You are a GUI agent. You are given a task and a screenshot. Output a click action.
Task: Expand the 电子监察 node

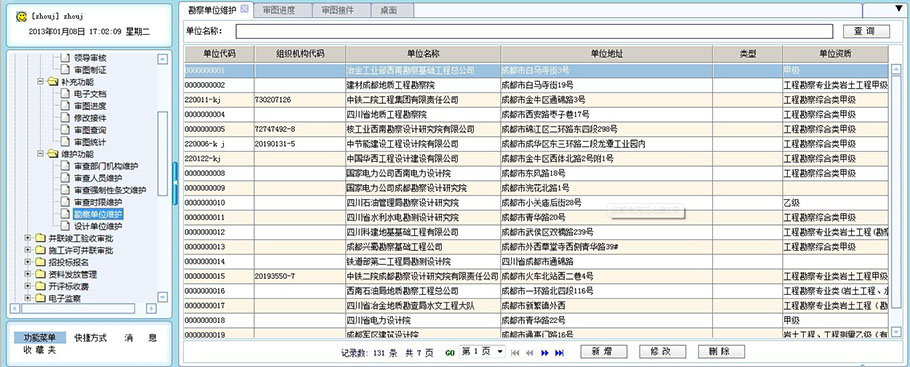(x=27, y=298)
